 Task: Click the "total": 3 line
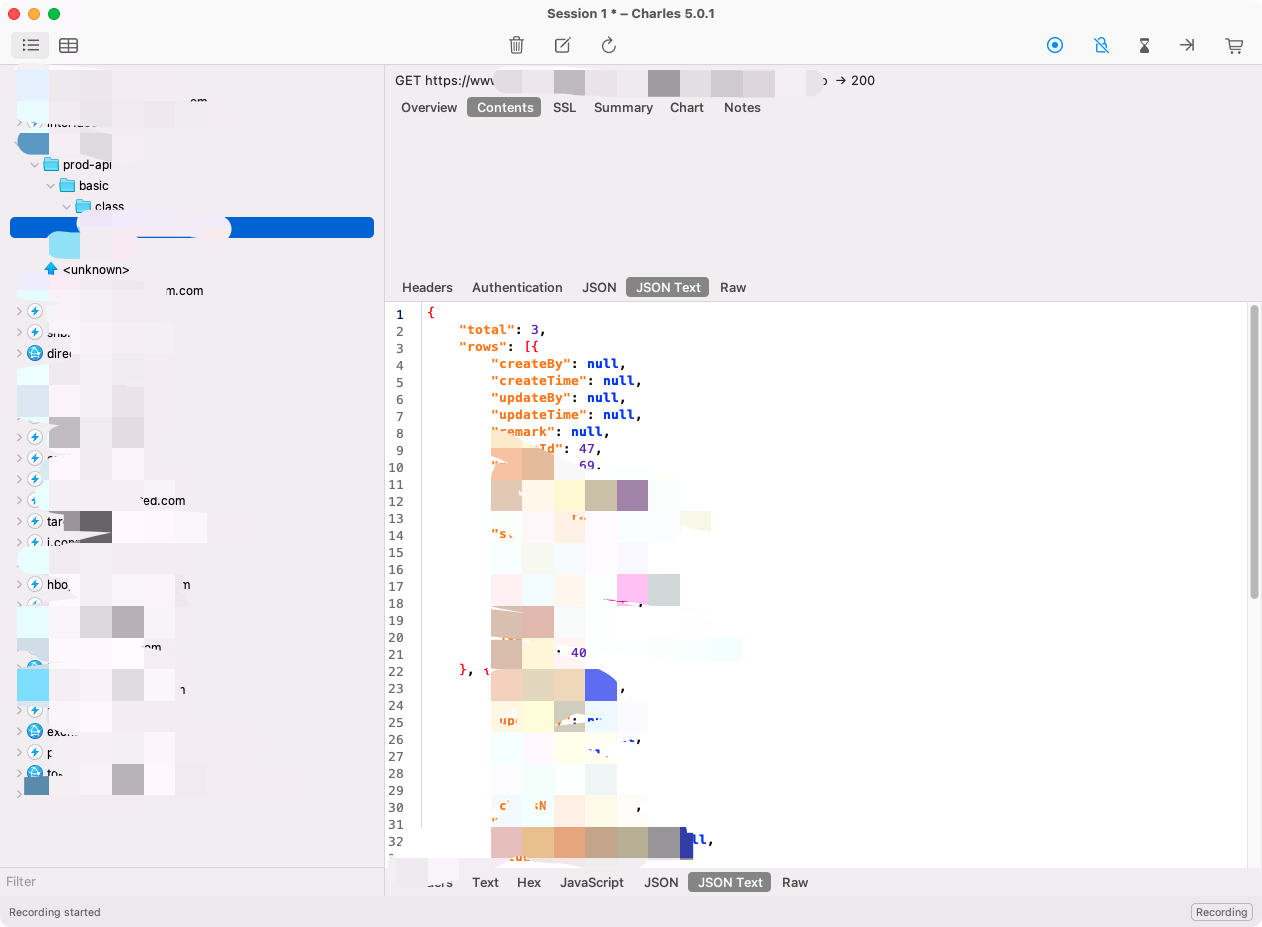pyautogui.click(x=502, y=330)
